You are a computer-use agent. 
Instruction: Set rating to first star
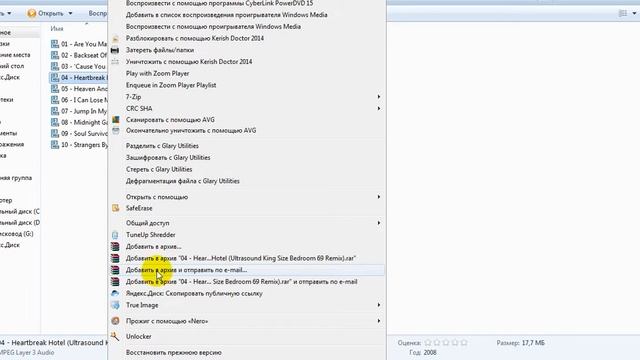coord(428,343)
